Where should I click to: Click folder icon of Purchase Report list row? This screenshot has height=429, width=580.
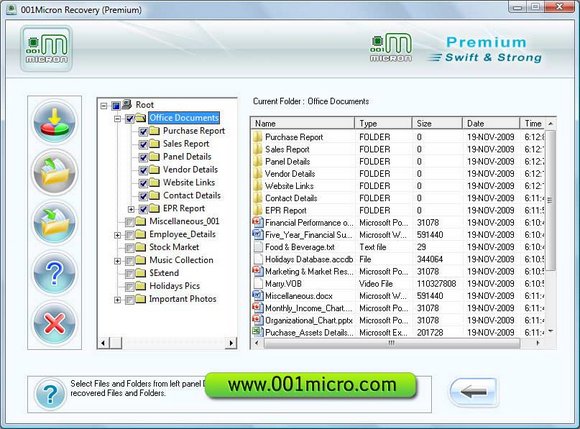257,137
